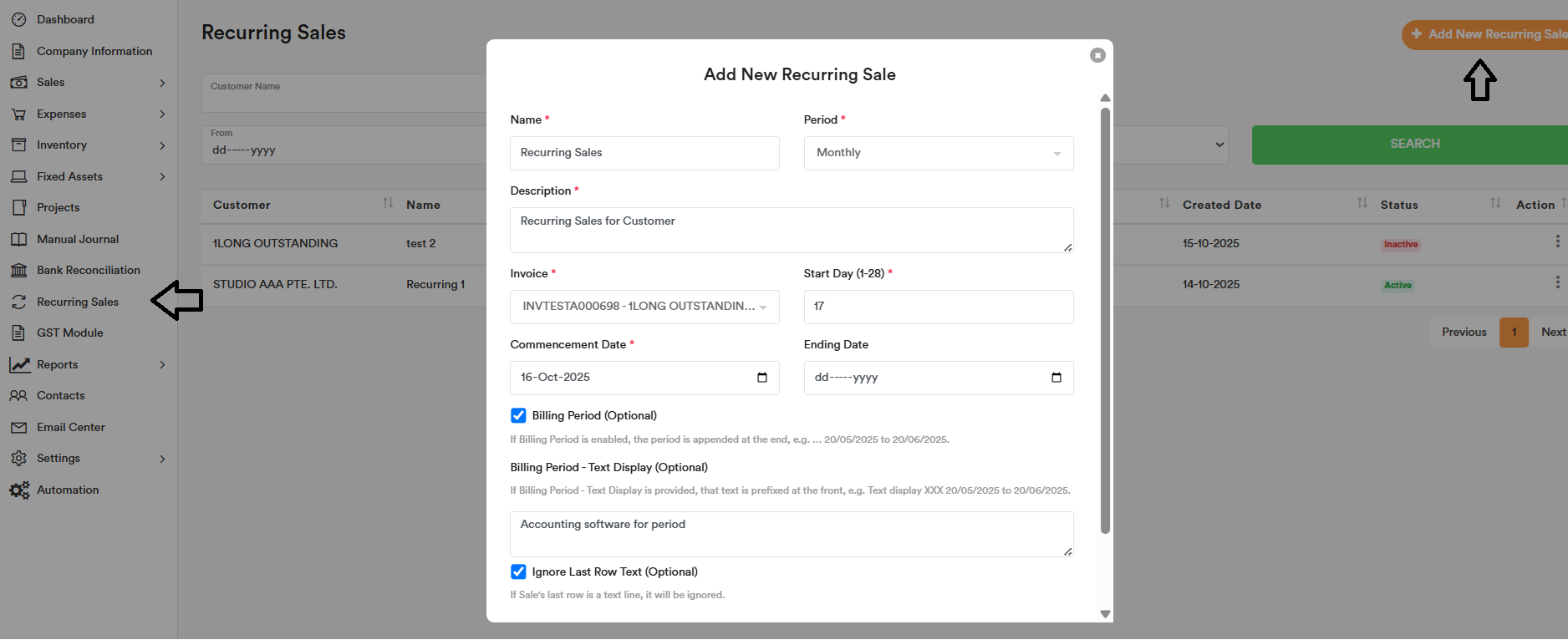Open action menu for 1LONG OUTSTANDING row
The image size is (1568, 640).
pyautogui.click(x=1556, y=241)
